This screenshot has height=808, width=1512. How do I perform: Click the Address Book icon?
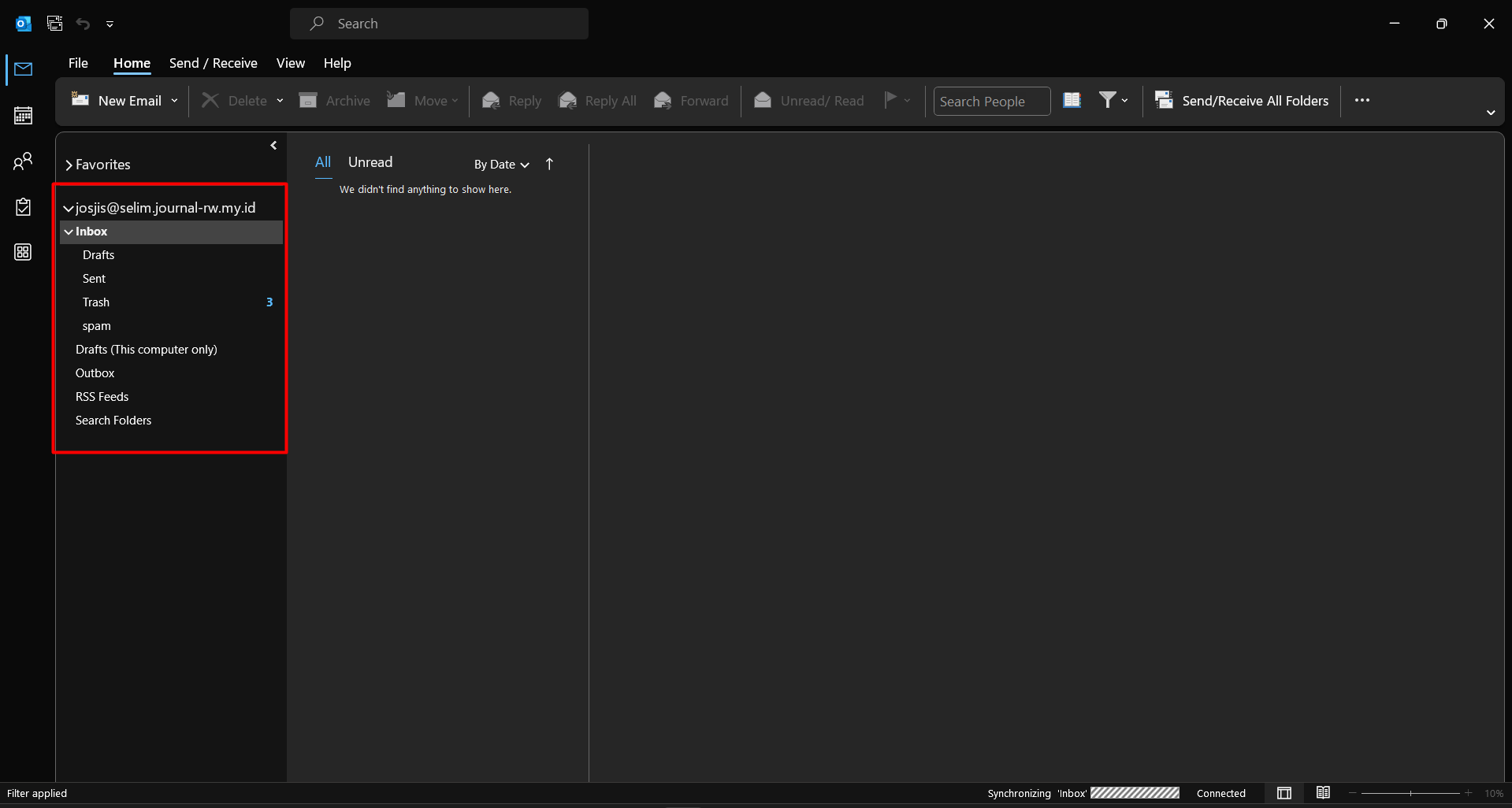[x=1072, y=100]
